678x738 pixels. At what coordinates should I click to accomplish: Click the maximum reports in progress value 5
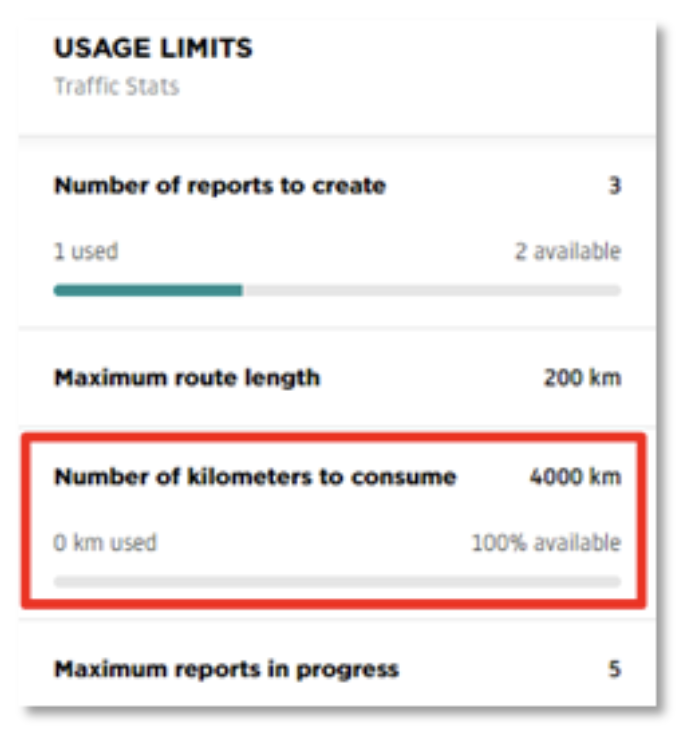point(615,669)
